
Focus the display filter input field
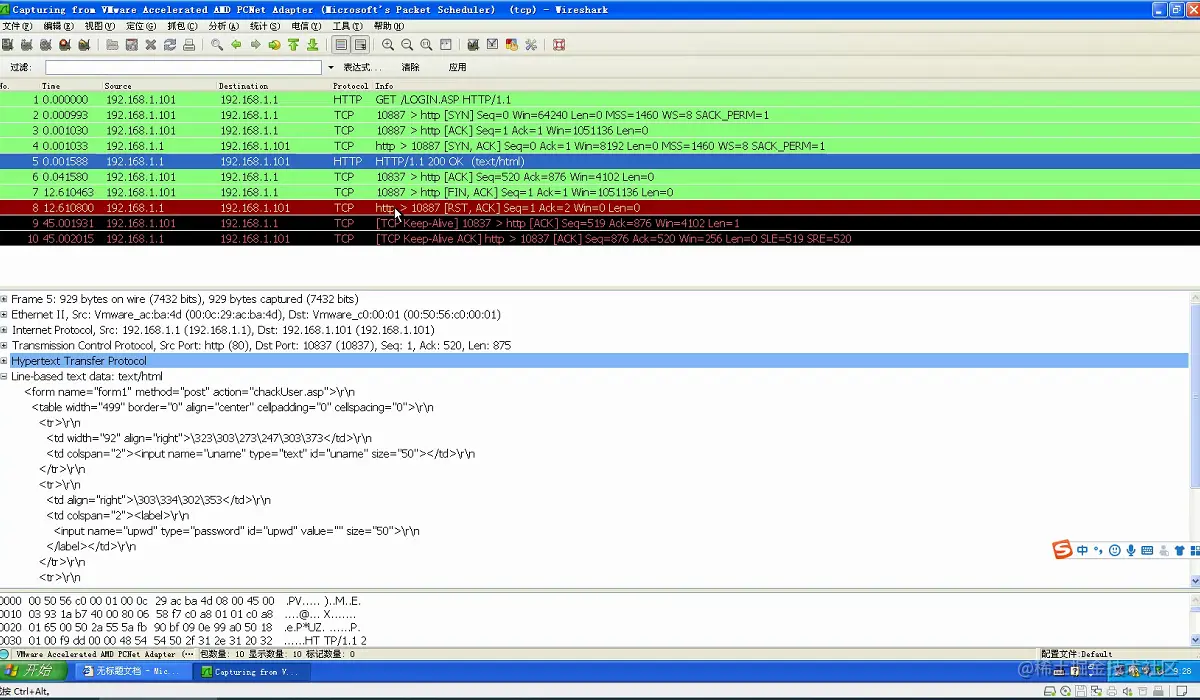[183, 67]
